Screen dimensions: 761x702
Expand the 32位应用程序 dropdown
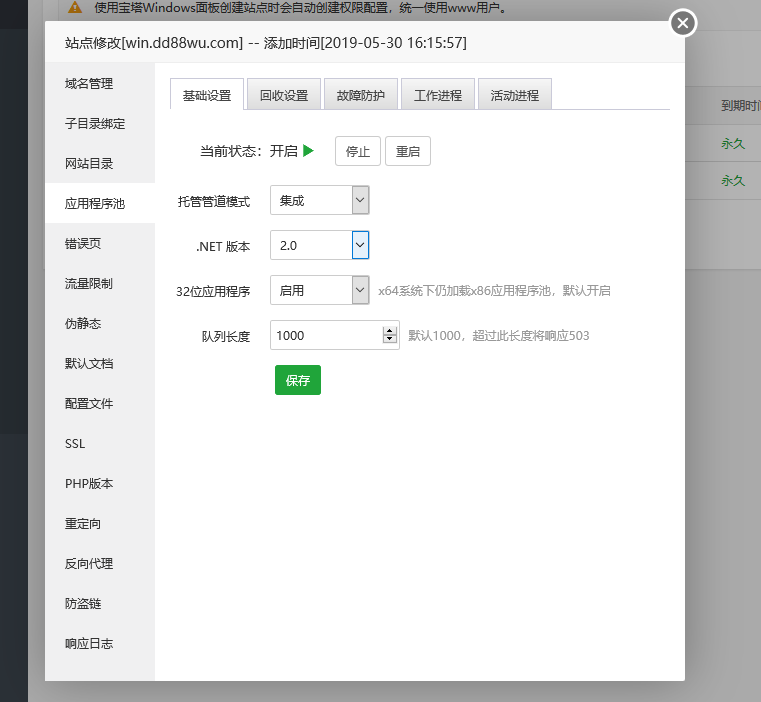(319, 290)
